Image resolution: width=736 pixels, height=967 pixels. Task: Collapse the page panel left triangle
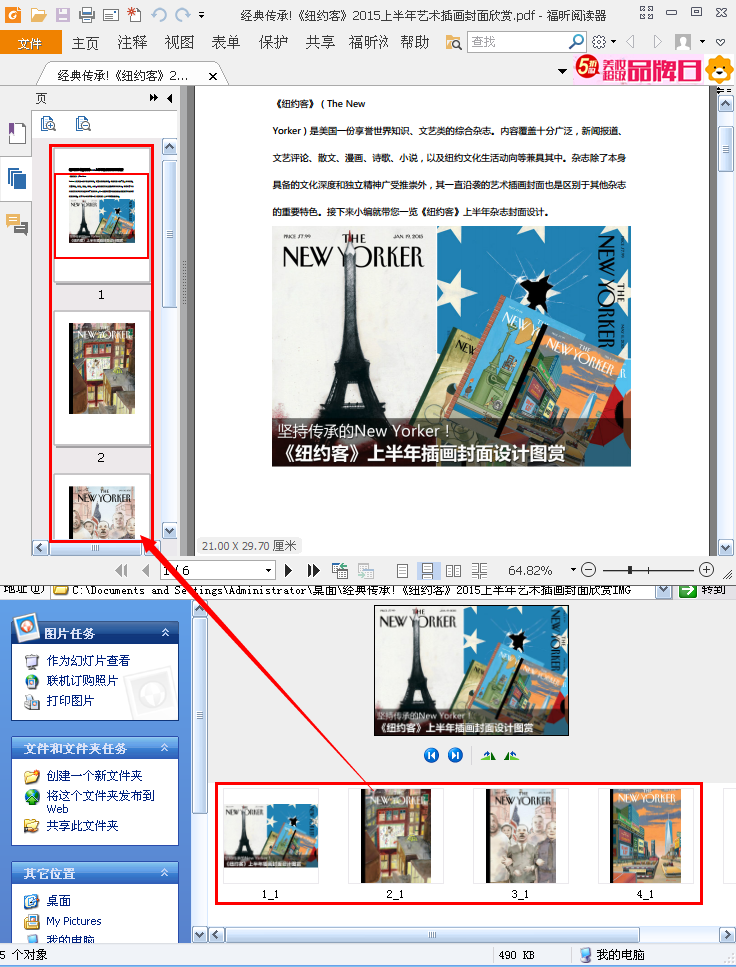(x=170, y=97)
